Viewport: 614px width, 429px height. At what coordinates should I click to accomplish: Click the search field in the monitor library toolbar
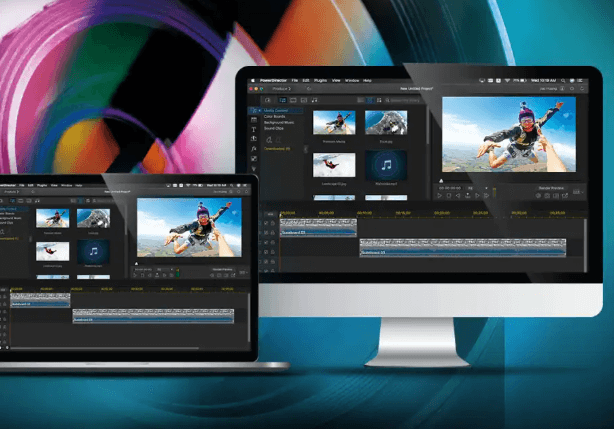[x=403, y=100]
